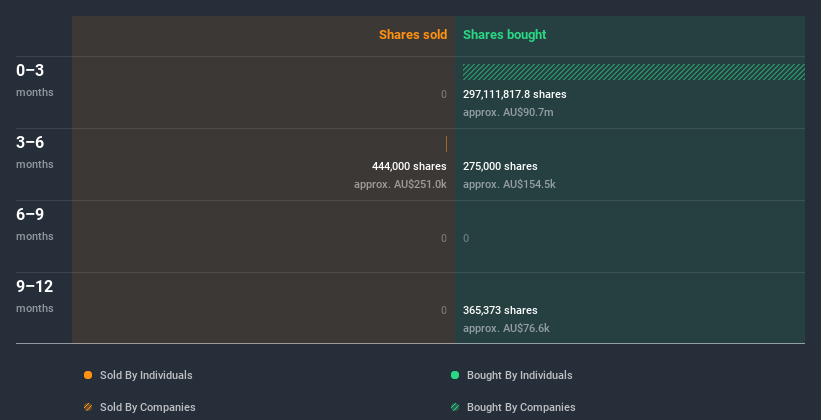
Task: Select the 444,000 shares sold value
Action: pyautogui.click(x=409, y=166)
